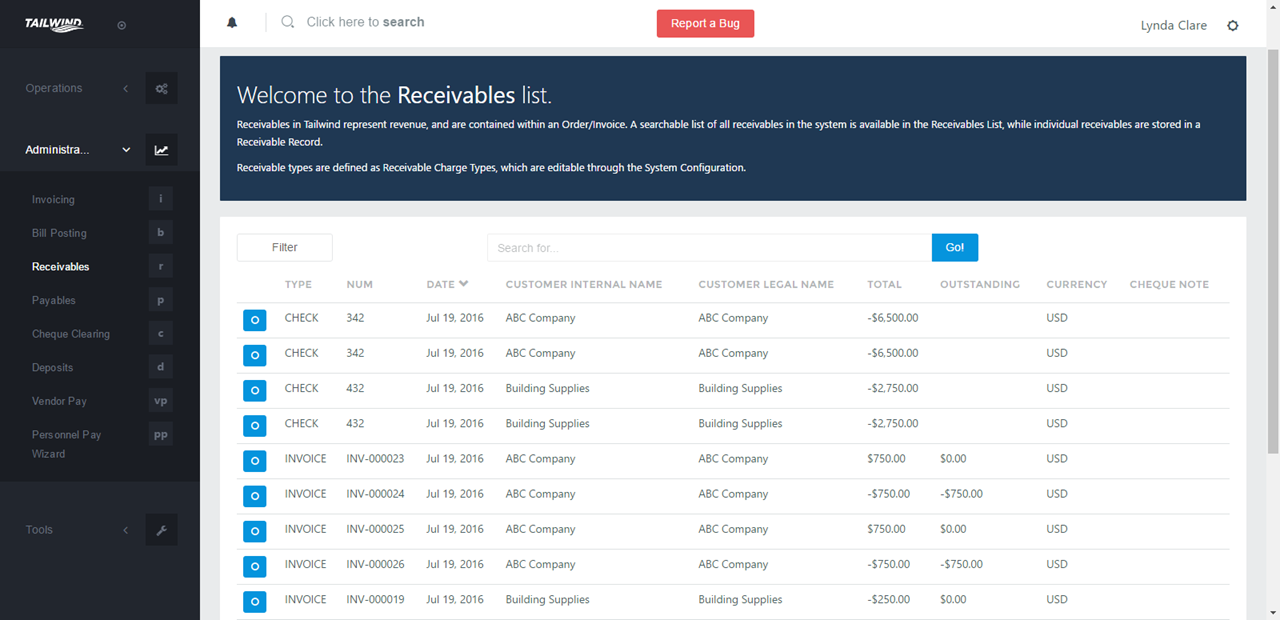Select the 'vp' Vendor Pay icon
Viewport: 1280px width, 620px height.
[x=160, y=400]
